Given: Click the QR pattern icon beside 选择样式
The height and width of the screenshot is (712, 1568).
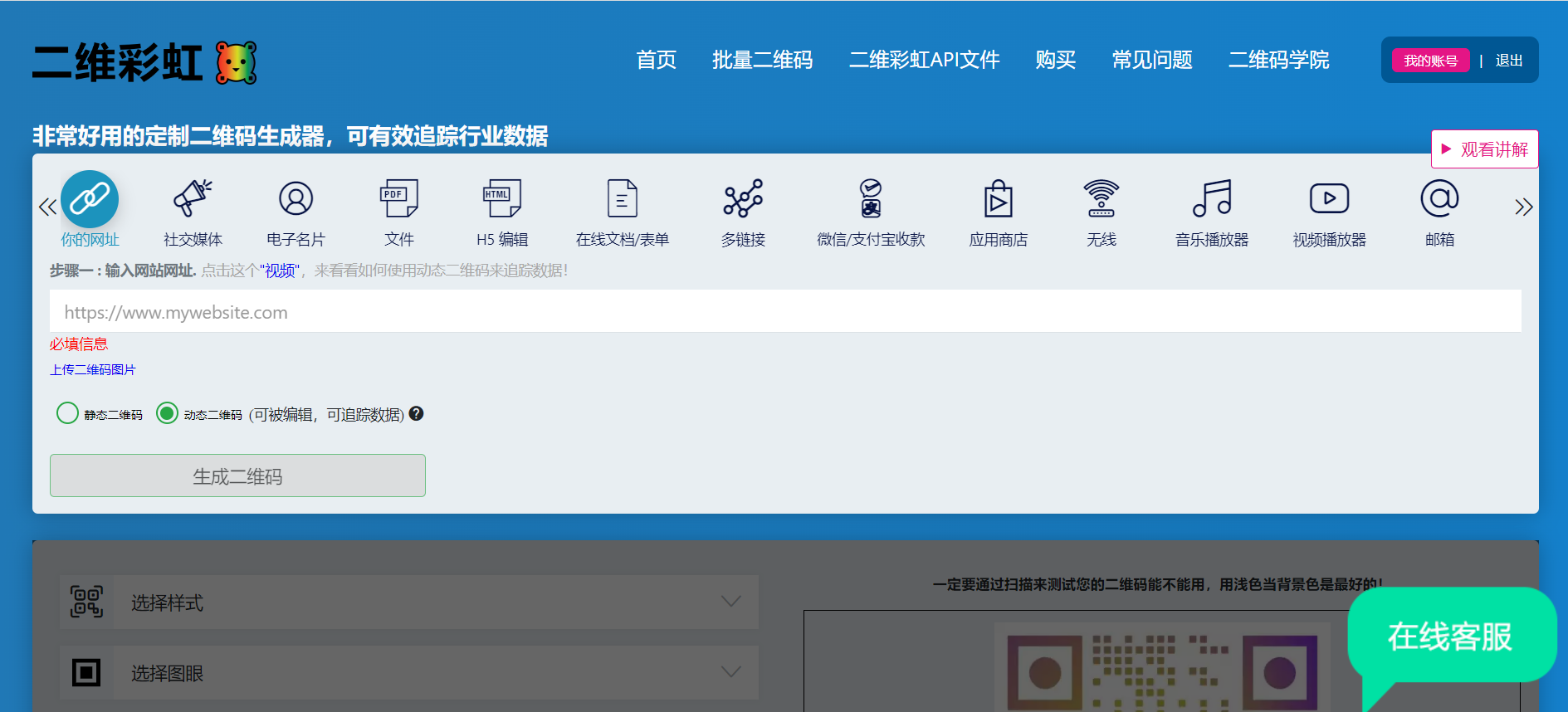Looking at the screenshot, I should [86, 602].
